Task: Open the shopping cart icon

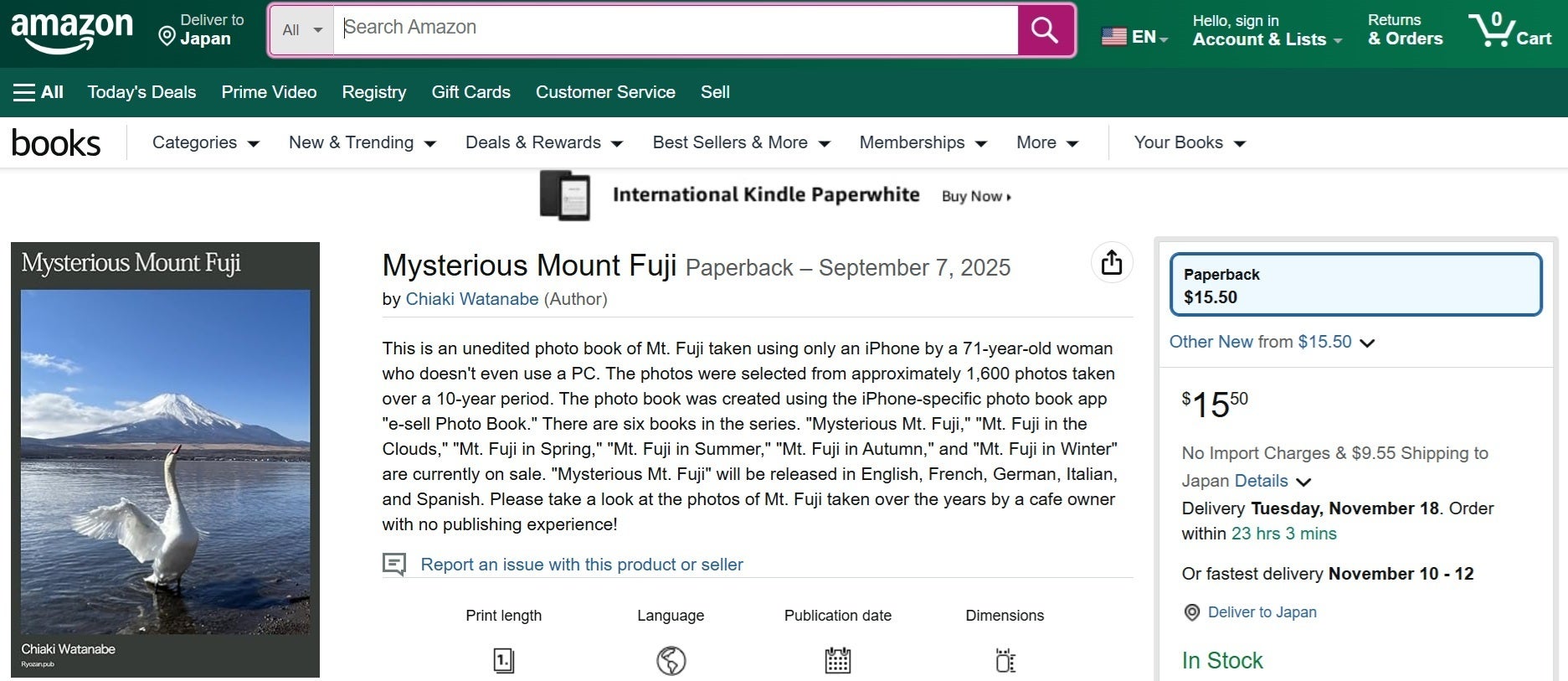Action: pyautogui.click(x=1490, y=30)
